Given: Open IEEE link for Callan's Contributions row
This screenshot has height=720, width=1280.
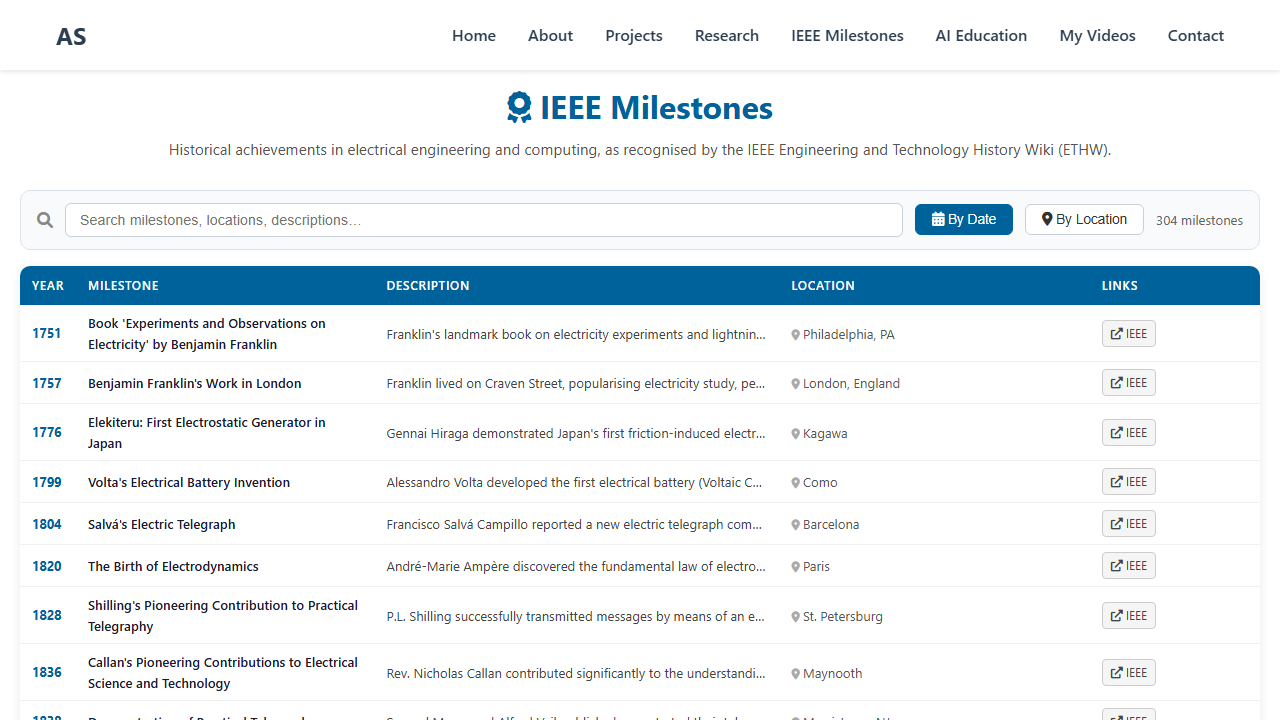Looking at the screenshot, I should pyautogui.click(x=1129, y=673).
